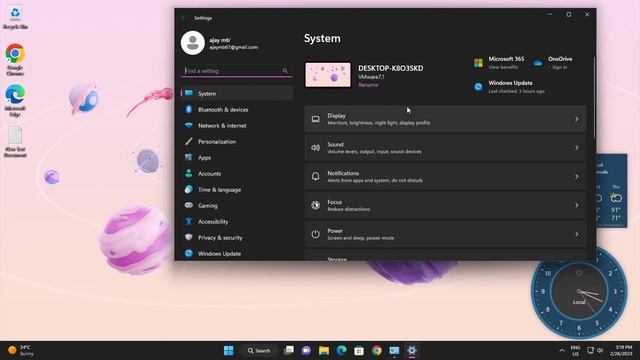Open Microsoft Edge desktop shortcut

point(15,100)
